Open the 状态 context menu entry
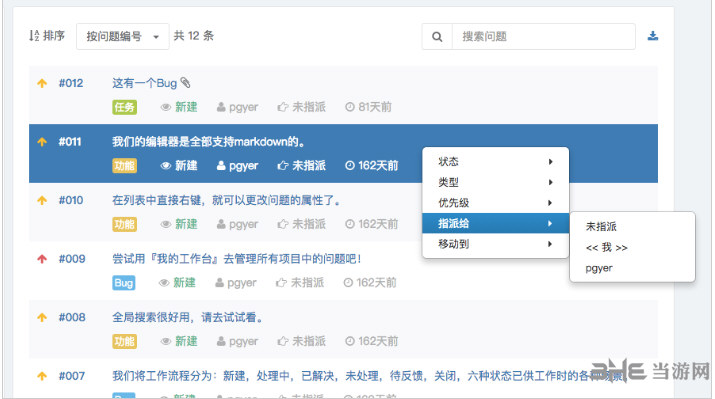The height and width of the screenshot is (399, 715). [496, 161]
